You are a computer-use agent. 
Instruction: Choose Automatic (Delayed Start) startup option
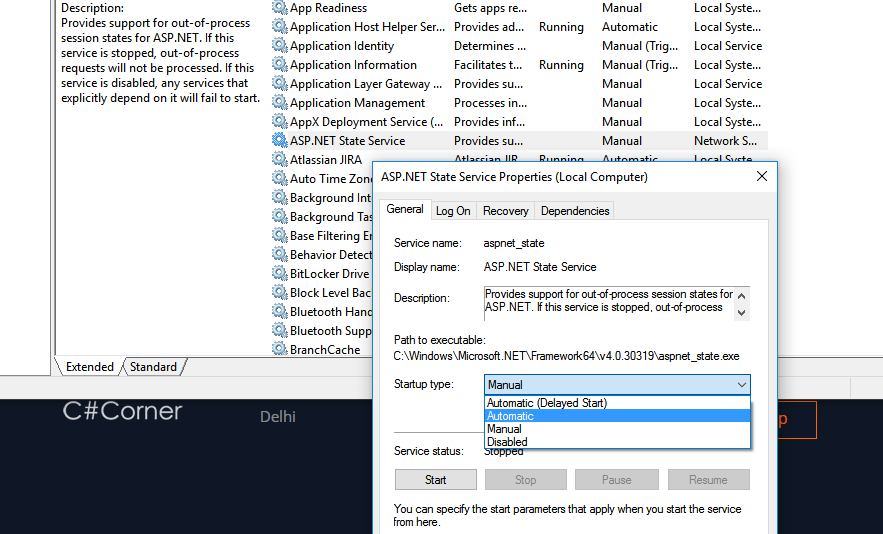pyautogui.click(x=617, y=403)
